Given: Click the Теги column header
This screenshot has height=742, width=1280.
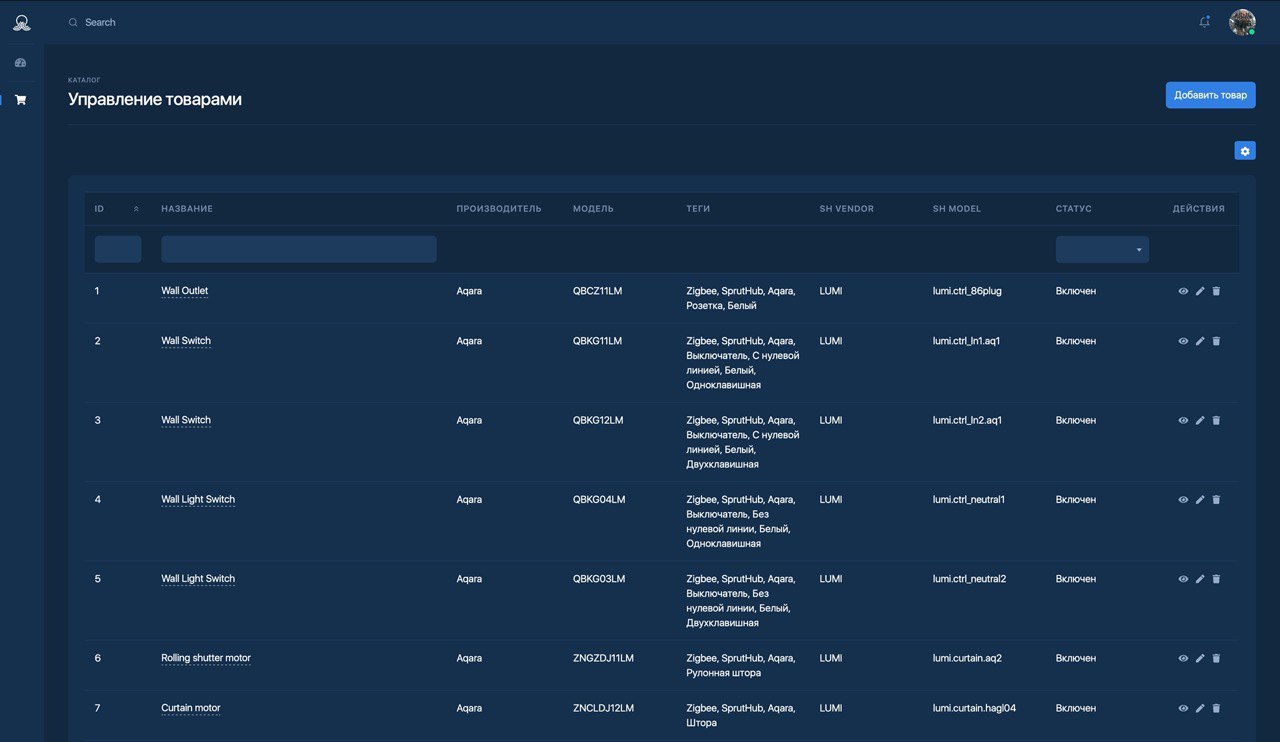Looking at the screenshot, I should [x=698, y=209].
